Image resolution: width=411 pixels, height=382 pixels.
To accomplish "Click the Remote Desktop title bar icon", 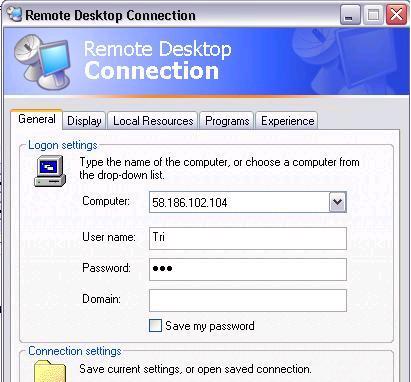I will (x=14, y=14).
